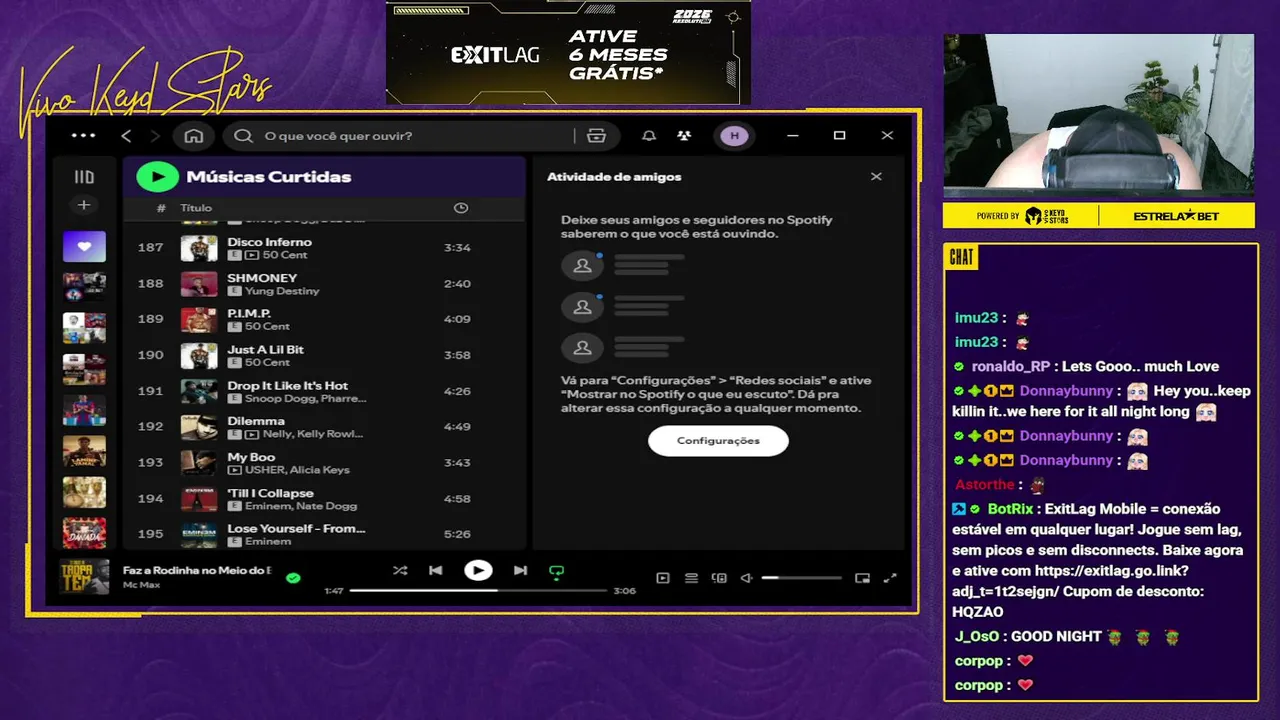1280x720 pixels.
Task: Open the friend activity icon in the top bar
Action: [x=684, y=136]
